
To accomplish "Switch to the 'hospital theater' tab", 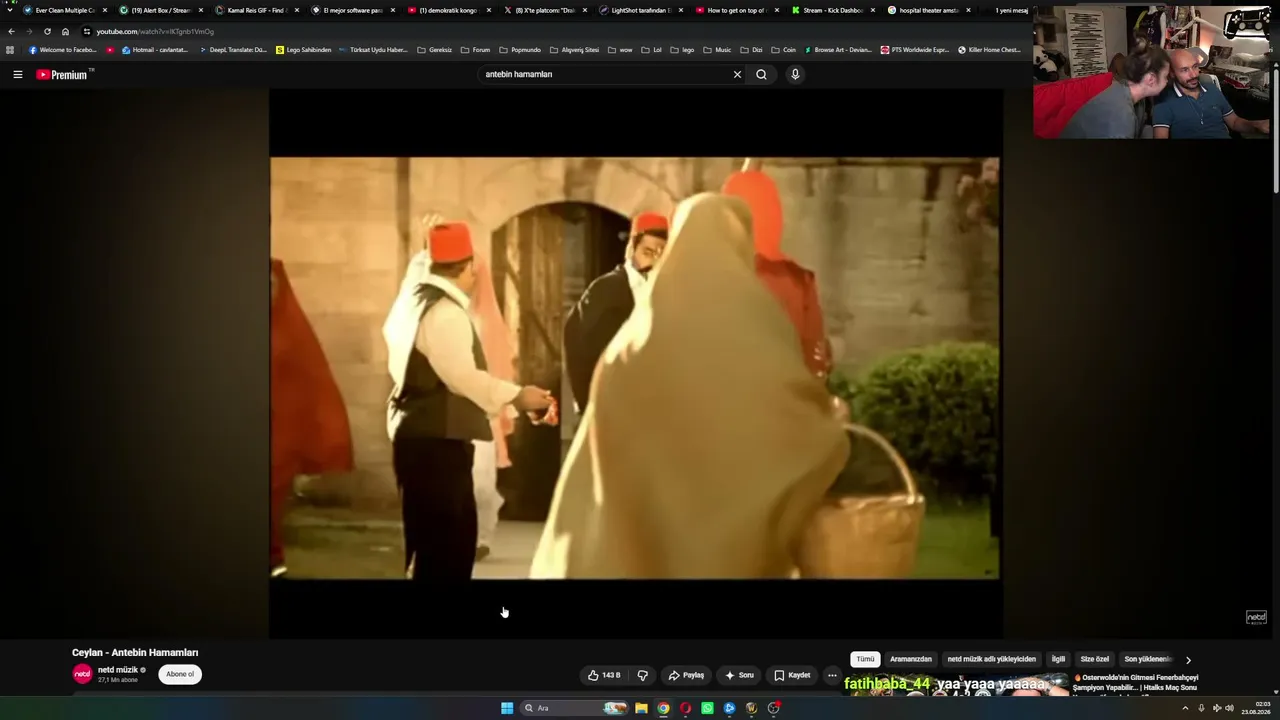I will click(x=928, y=10).
